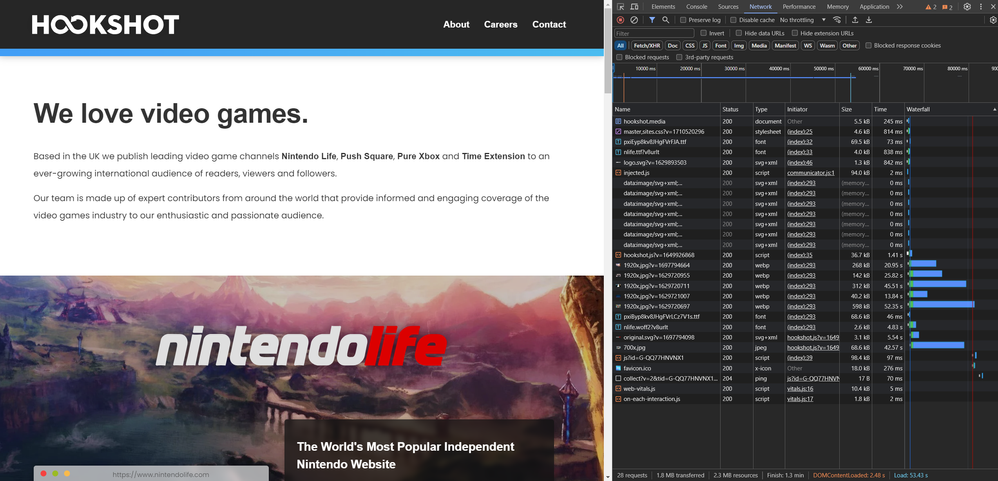Sort requests by Name column header
998x481 pixels.
[666, 109]
